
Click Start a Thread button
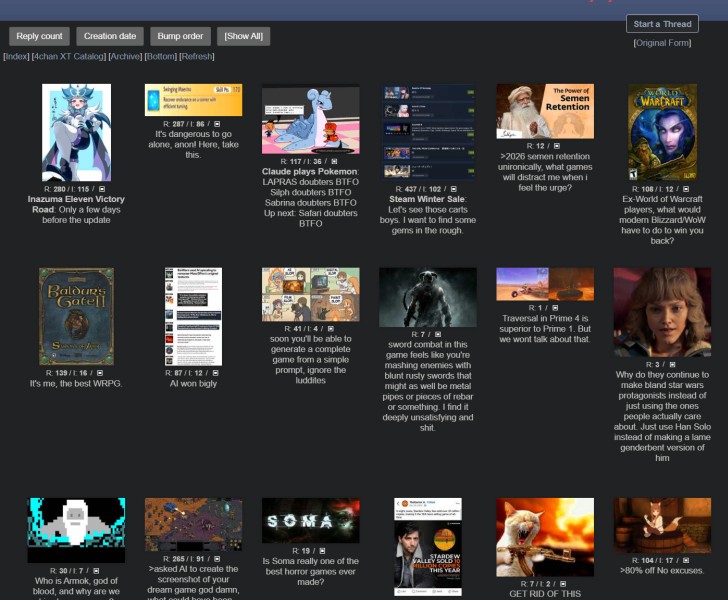(x=663, y=24)
